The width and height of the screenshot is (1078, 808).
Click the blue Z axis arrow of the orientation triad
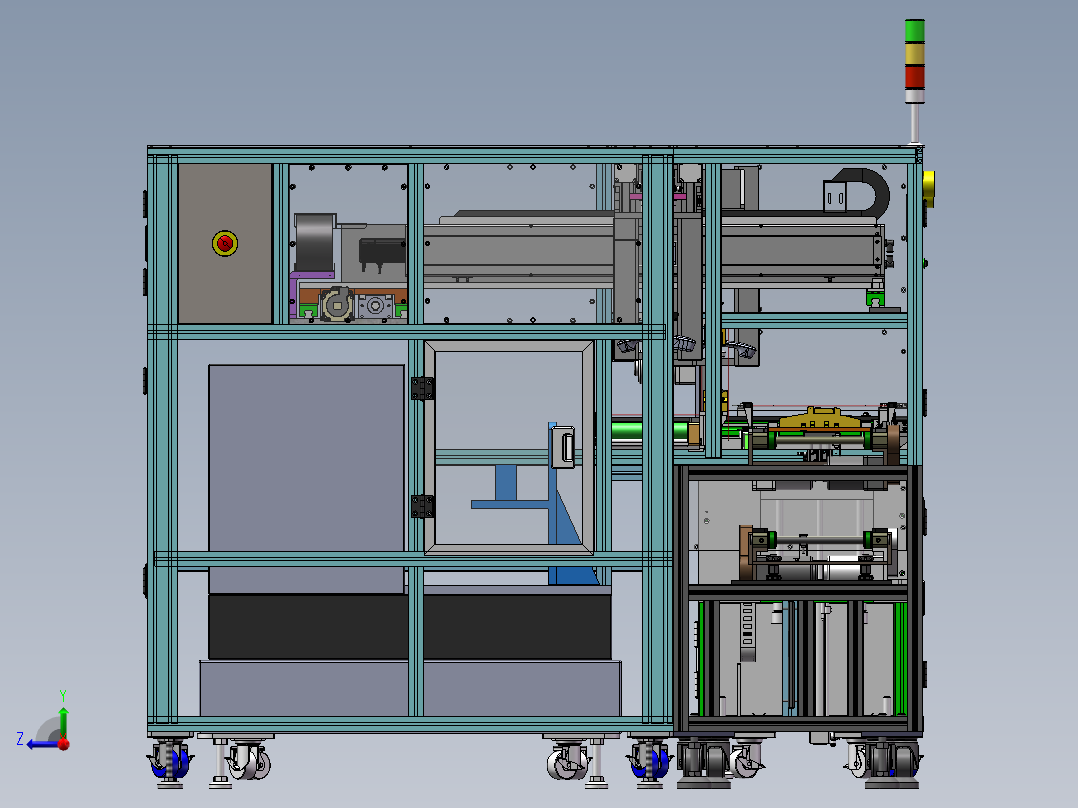point(43,744)
